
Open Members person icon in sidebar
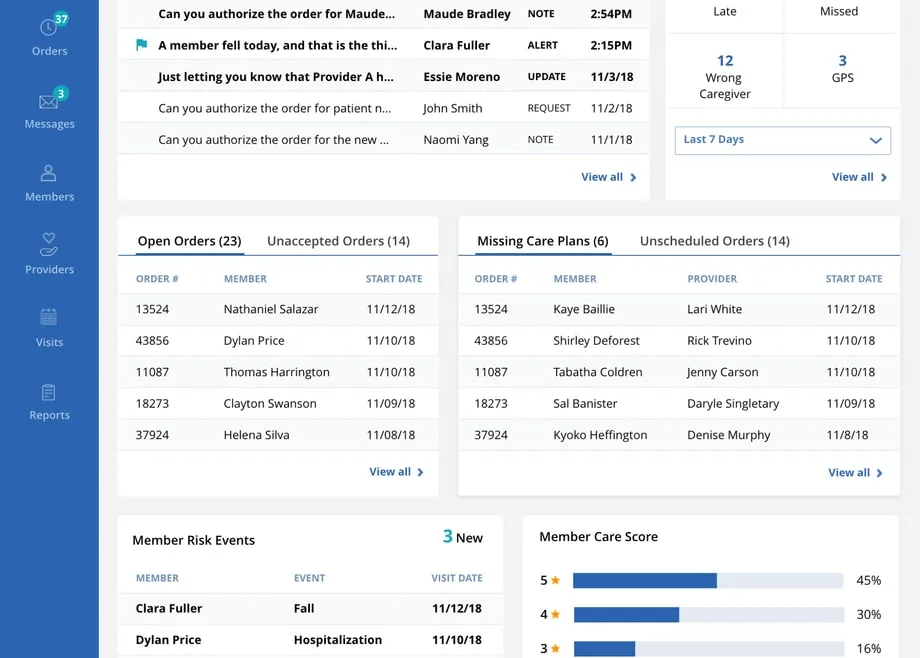click(x=49, y=173)
